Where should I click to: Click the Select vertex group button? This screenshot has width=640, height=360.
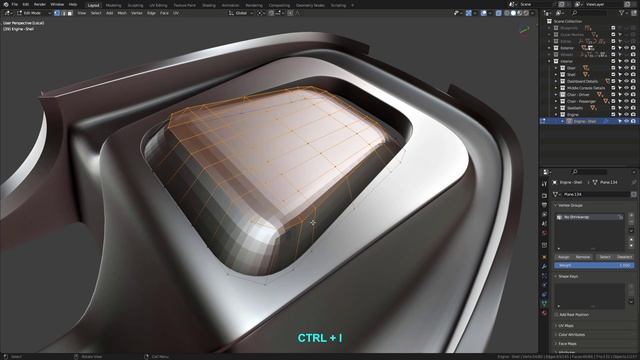(605, 257)
